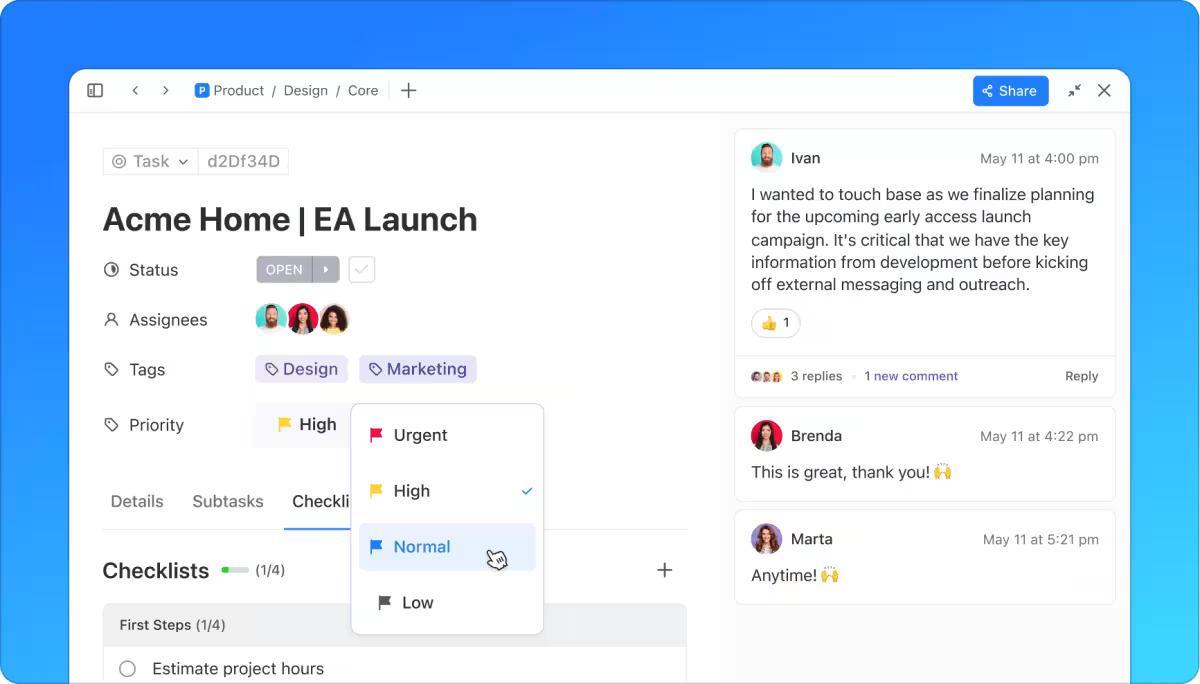
Task: Click the Acme Home | EA Launch title
Action: pos(290,219)
